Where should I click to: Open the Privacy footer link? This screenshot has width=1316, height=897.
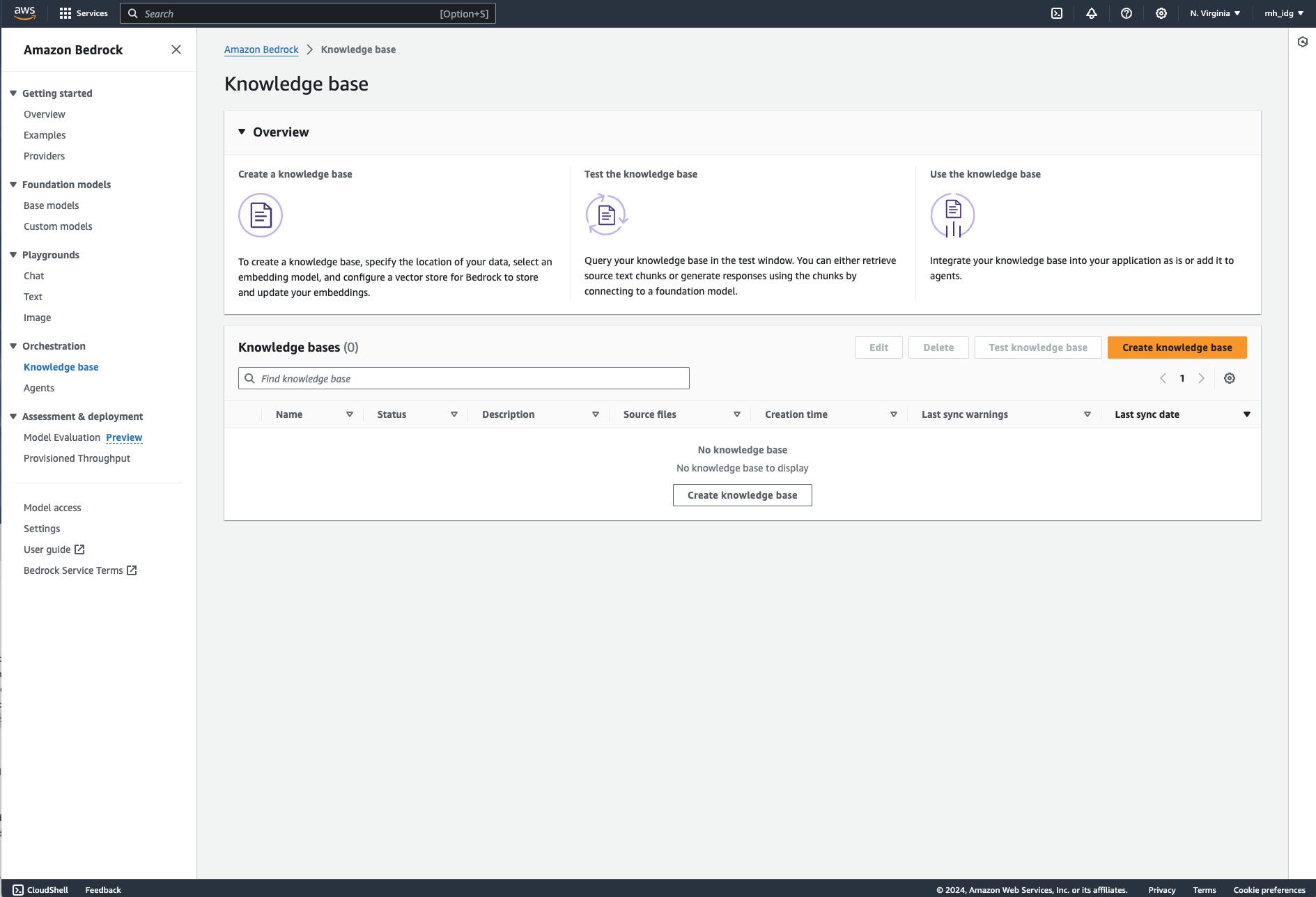[x=1161, y=890]
